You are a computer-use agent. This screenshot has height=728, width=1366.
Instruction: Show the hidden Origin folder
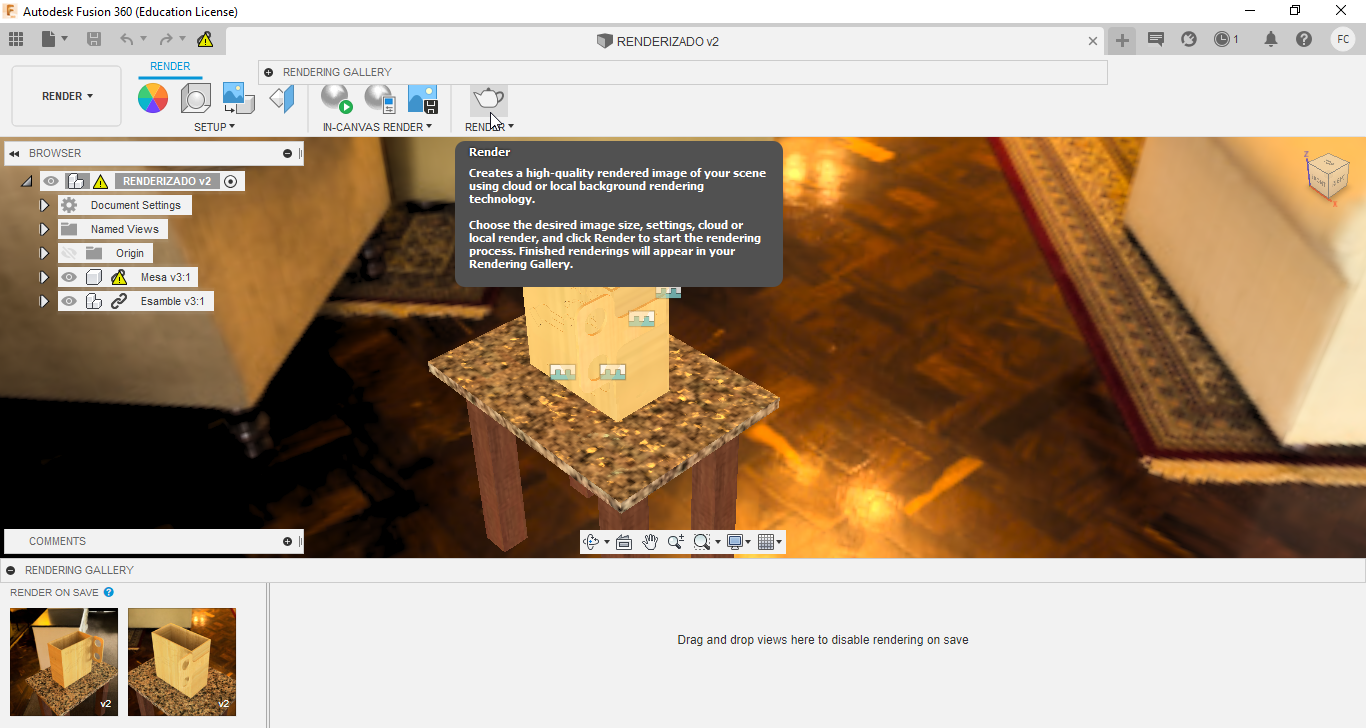click(69, 253)
